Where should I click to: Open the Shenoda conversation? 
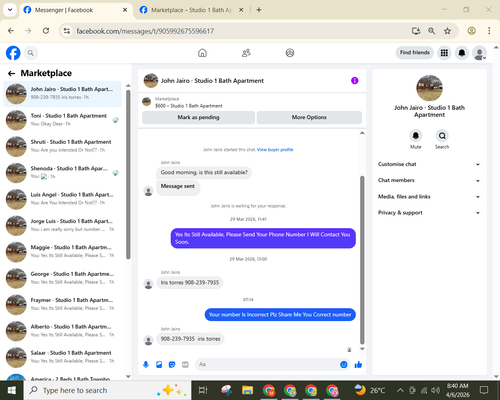pos(62,172)
